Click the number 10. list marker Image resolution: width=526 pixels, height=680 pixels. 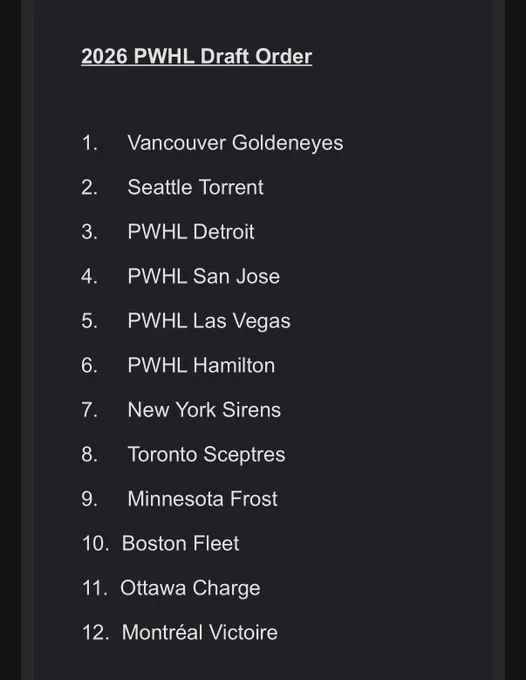point(95,544)
